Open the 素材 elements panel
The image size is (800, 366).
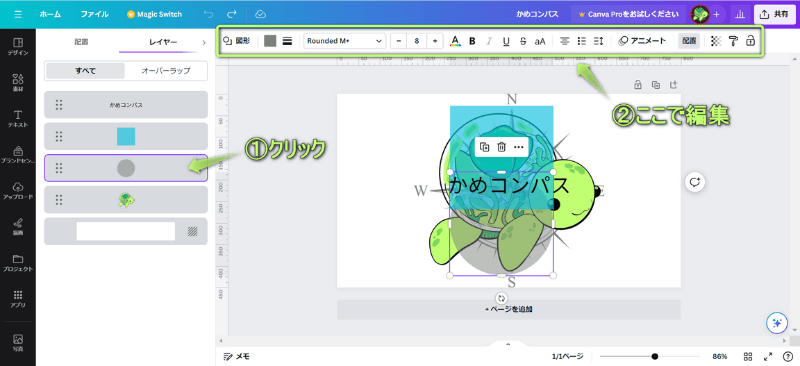coord(18,82)
